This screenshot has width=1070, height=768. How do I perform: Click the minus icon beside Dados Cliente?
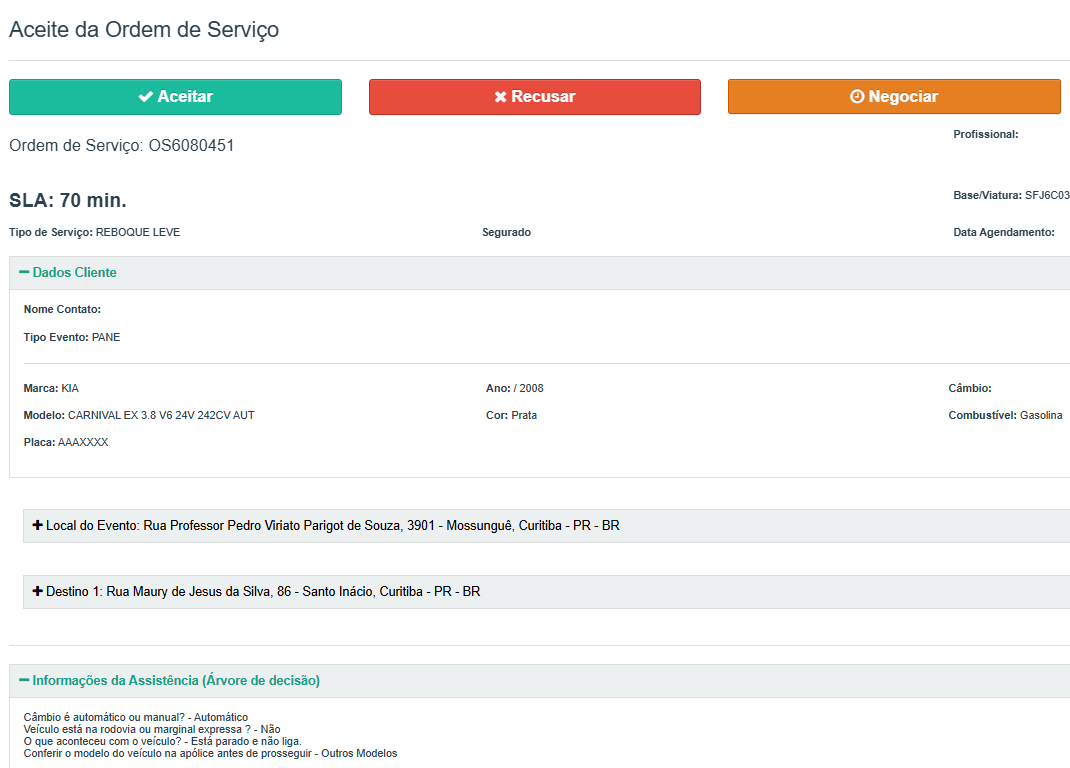tap(24, 272)
